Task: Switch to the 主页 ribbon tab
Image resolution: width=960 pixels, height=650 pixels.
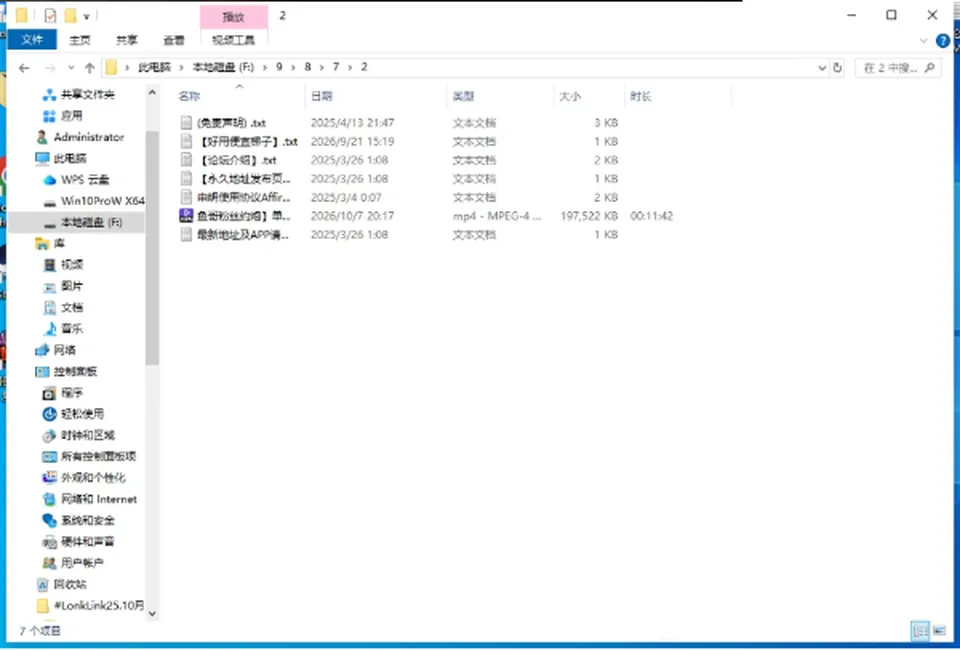Action: [80, 40]
